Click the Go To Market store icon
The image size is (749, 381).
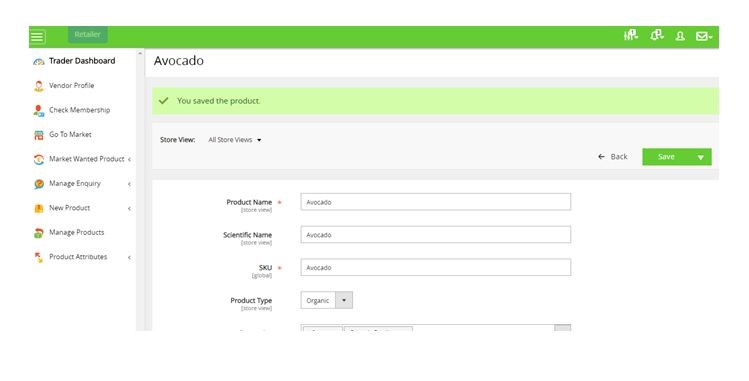[39, 135]
